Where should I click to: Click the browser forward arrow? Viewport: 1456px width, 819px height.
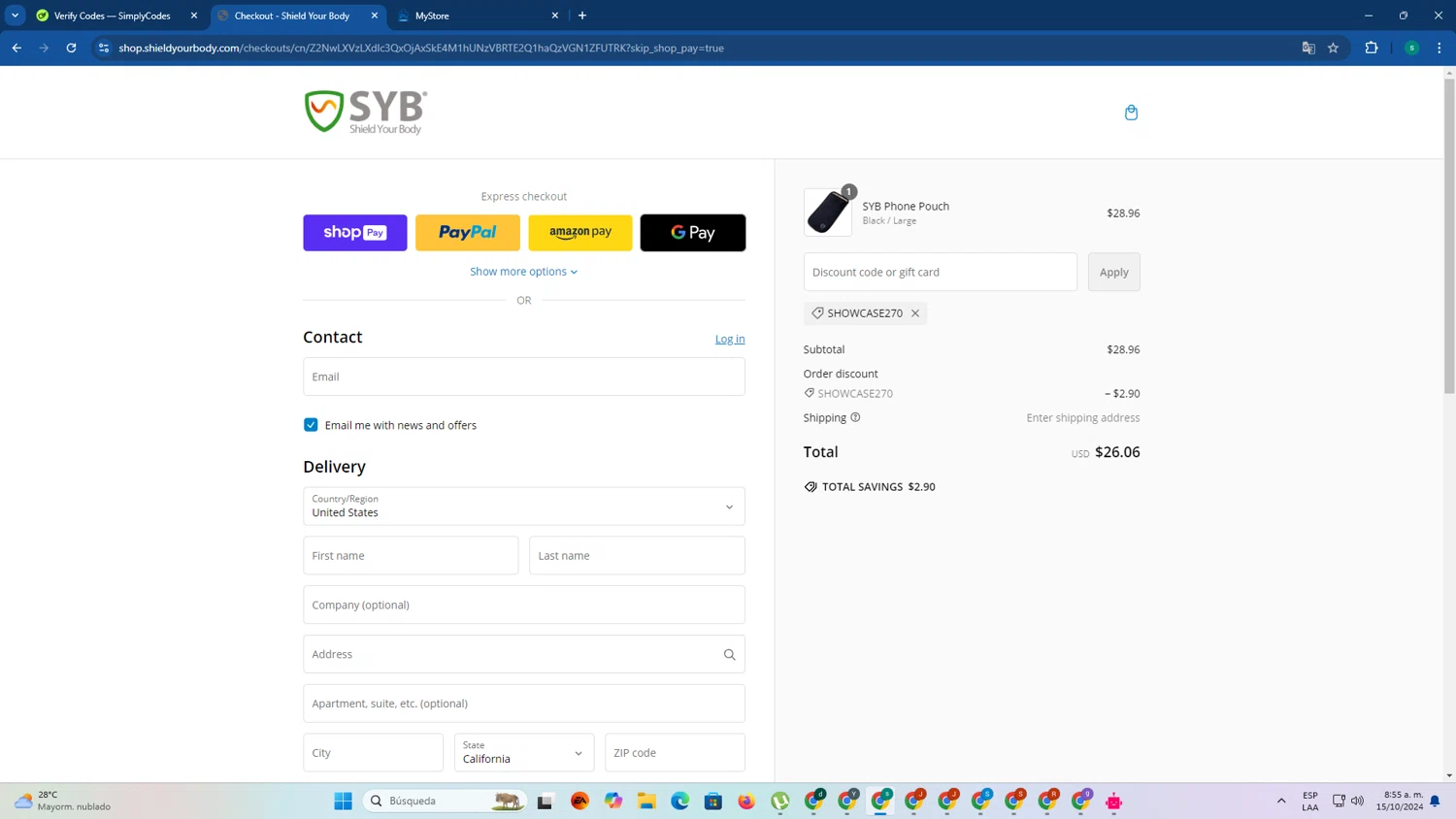tap(44, 48)
